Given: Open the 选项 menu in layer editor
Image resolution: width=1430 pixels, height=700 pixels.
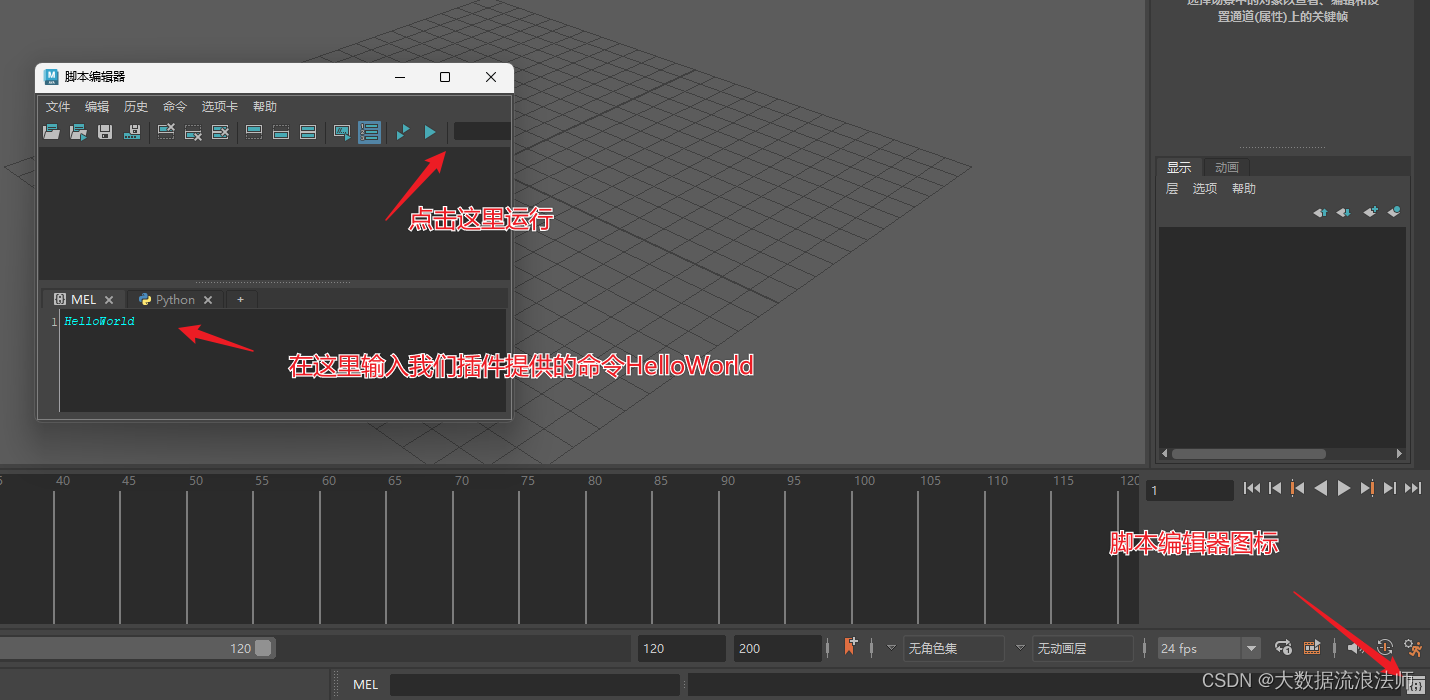Looking at the screenshot, I should [x=1205, y=188].
